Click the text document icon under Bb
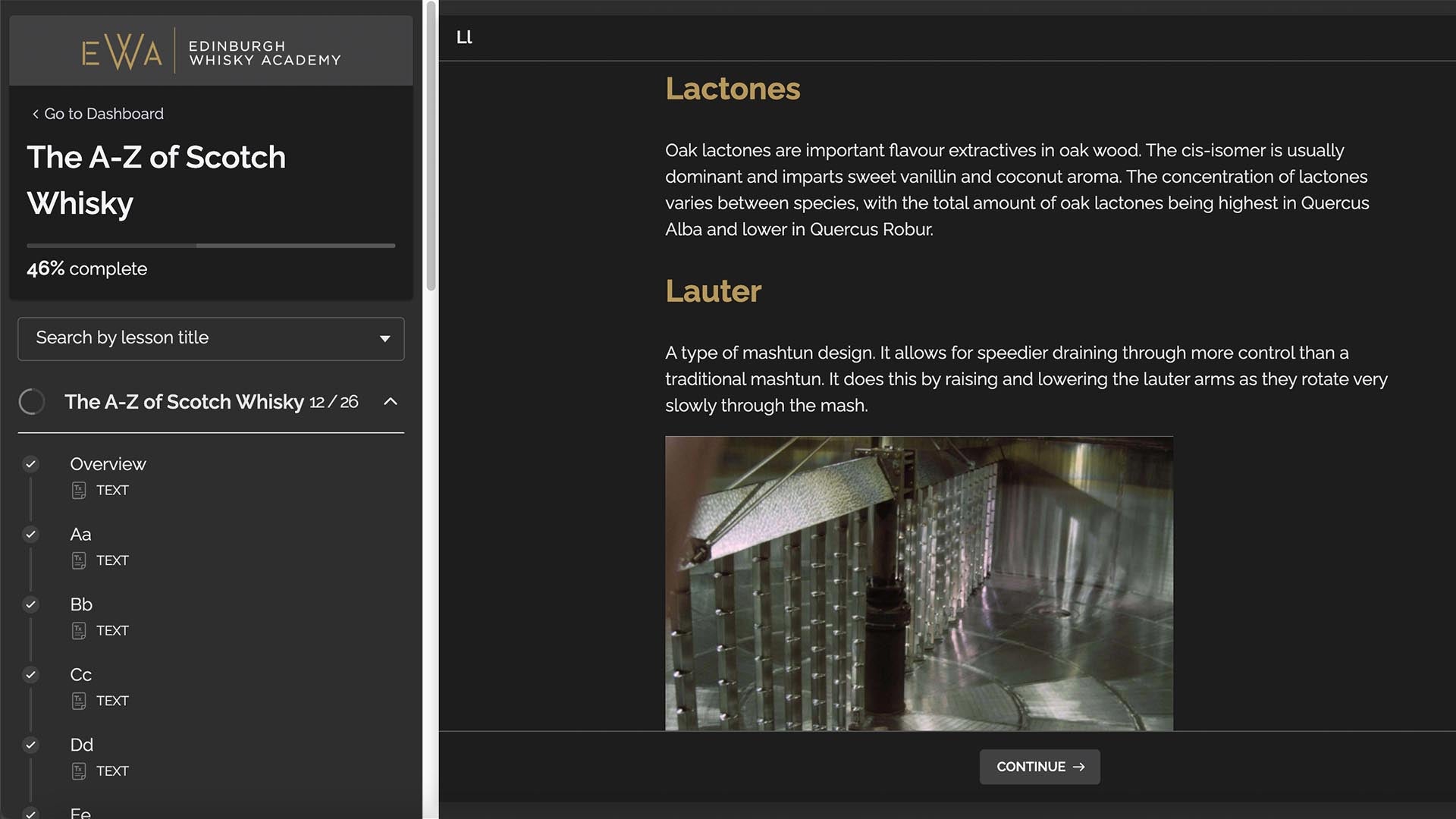The height and width of the screenshot is (819, 1456). pyautogui.click(x=79, y=631)
